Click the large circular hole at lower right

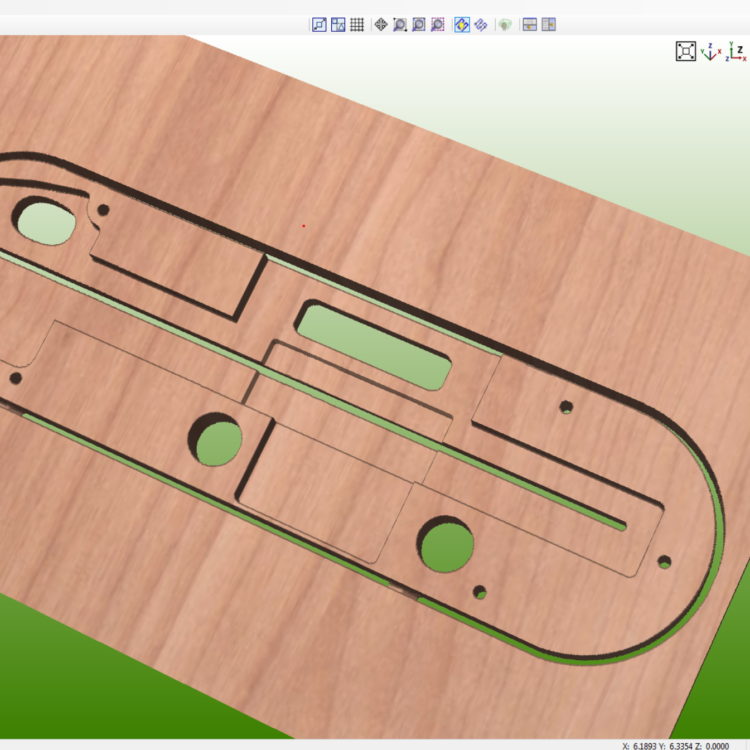(x=446, y=544)
